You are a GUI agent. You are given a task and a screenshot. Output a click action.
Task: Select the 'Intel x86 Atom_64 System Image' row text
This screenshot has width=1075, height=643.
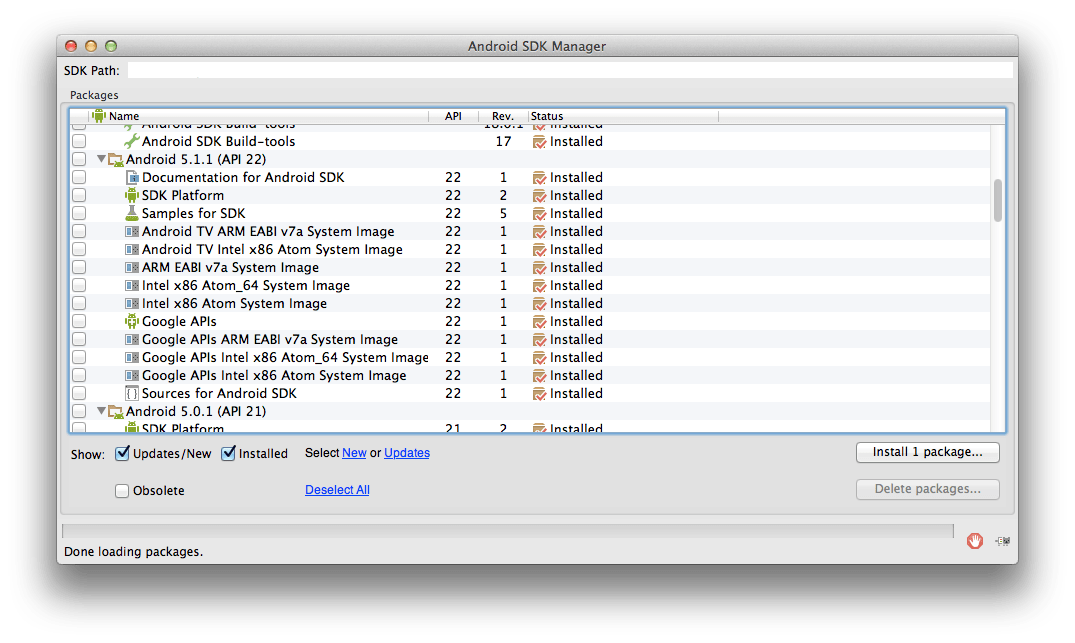tap(245, 285)
